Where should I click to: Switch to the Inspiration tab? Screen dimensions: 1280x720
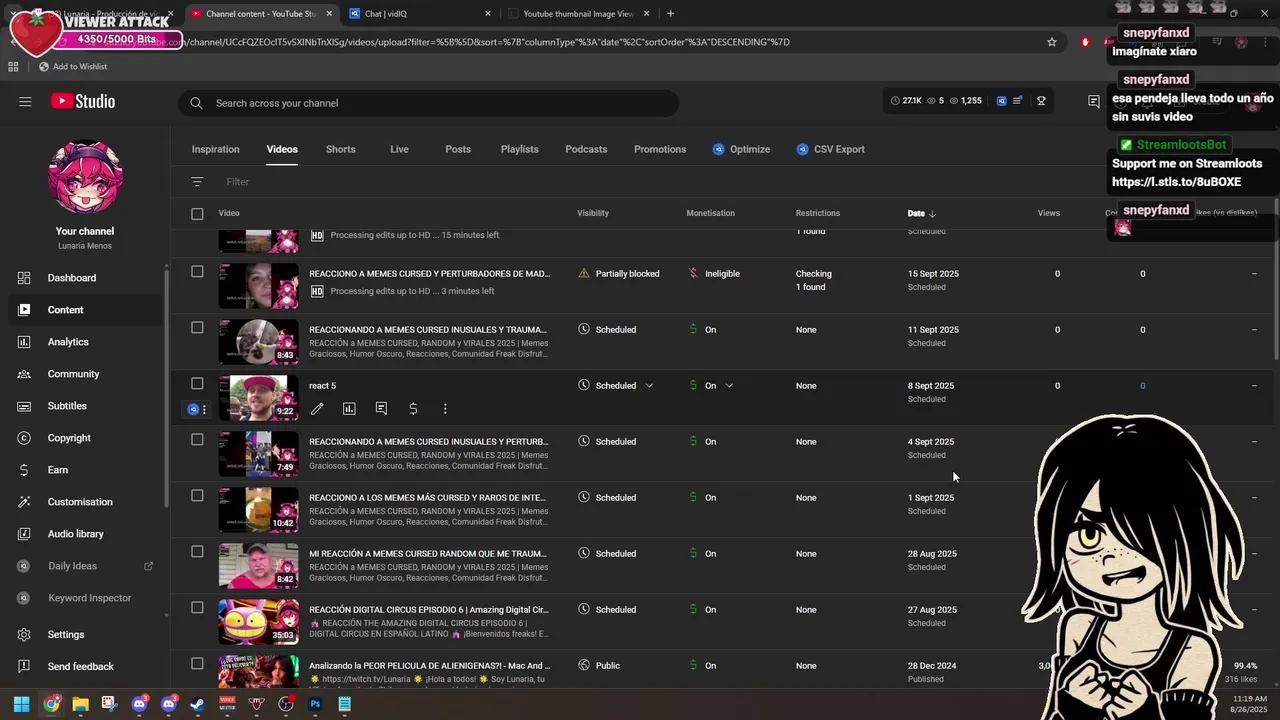click(x=216, y=149)
